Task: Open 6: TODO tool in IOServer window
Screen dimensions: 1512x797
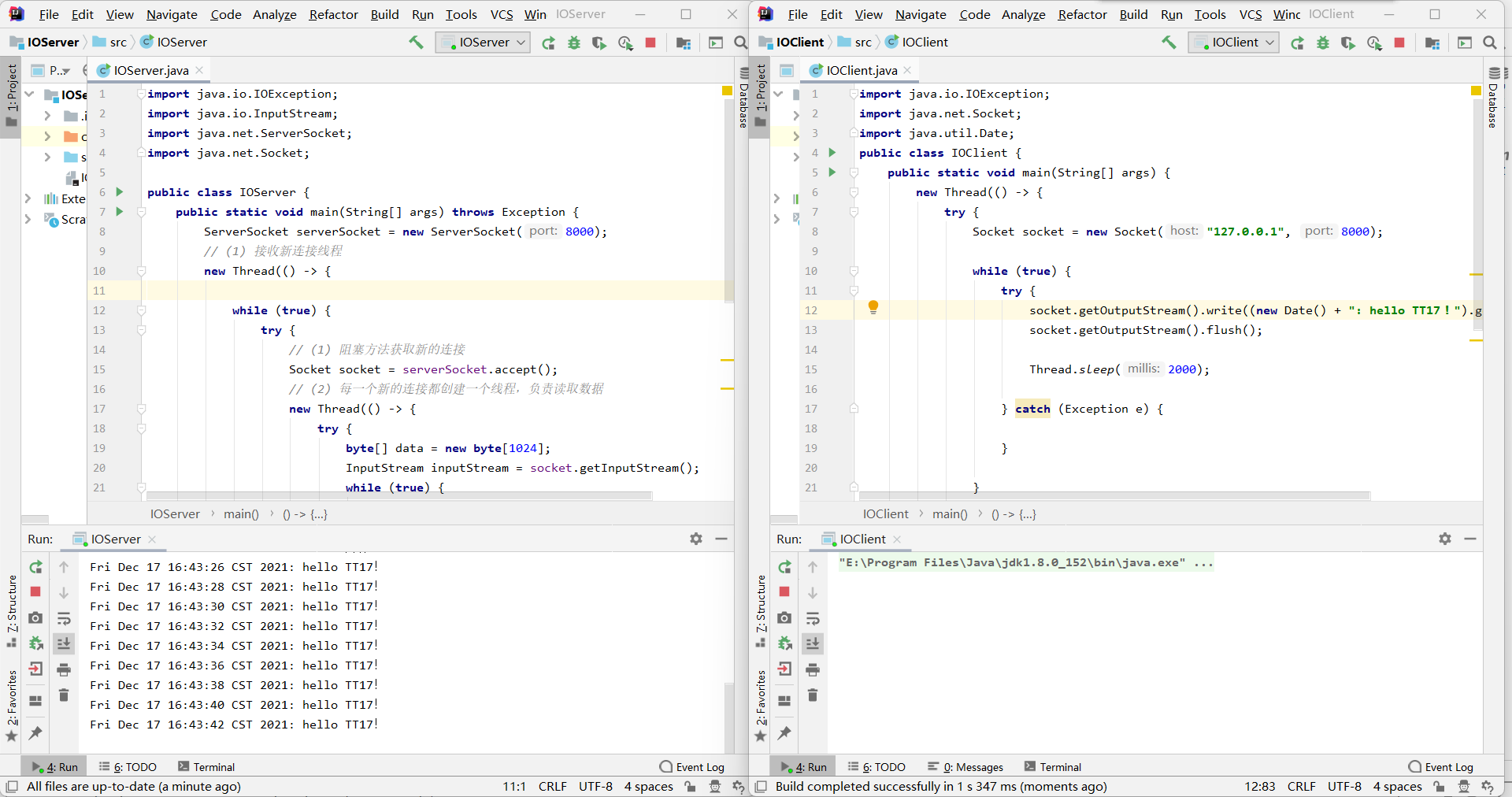Action: 128,767
